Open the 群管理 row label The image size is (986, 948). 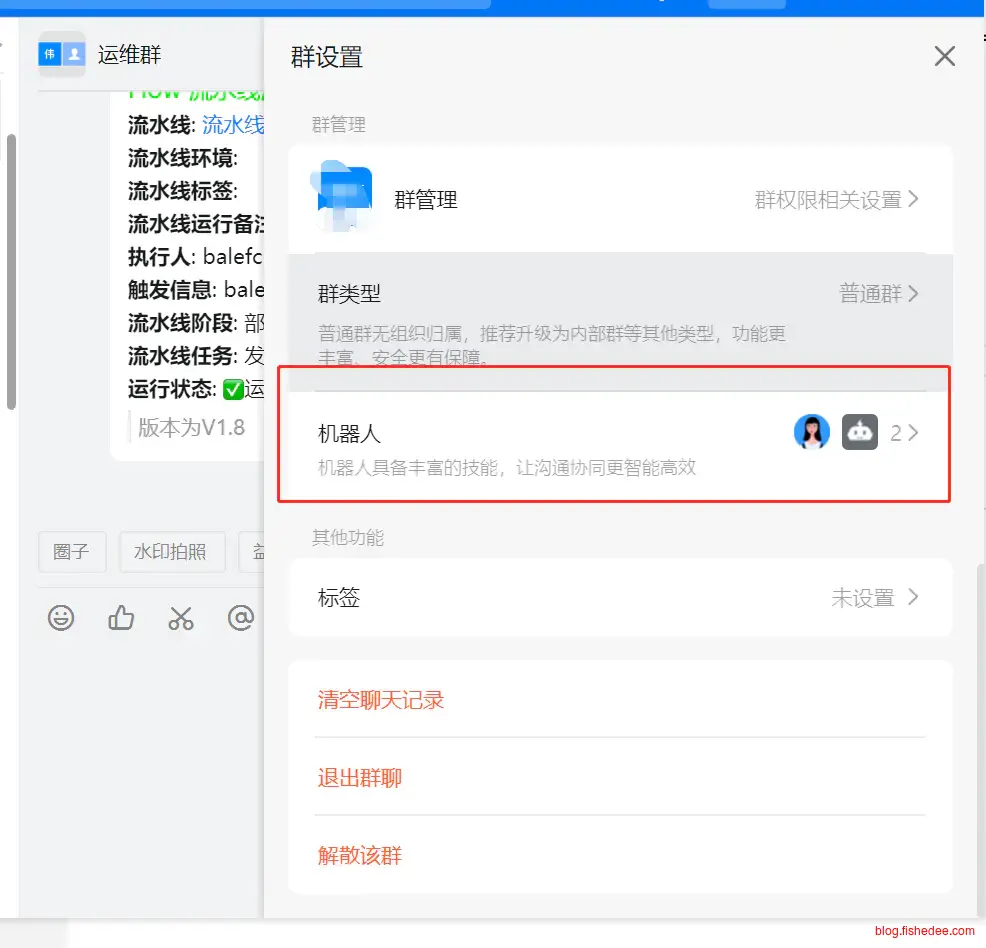[x=426, y=200]
